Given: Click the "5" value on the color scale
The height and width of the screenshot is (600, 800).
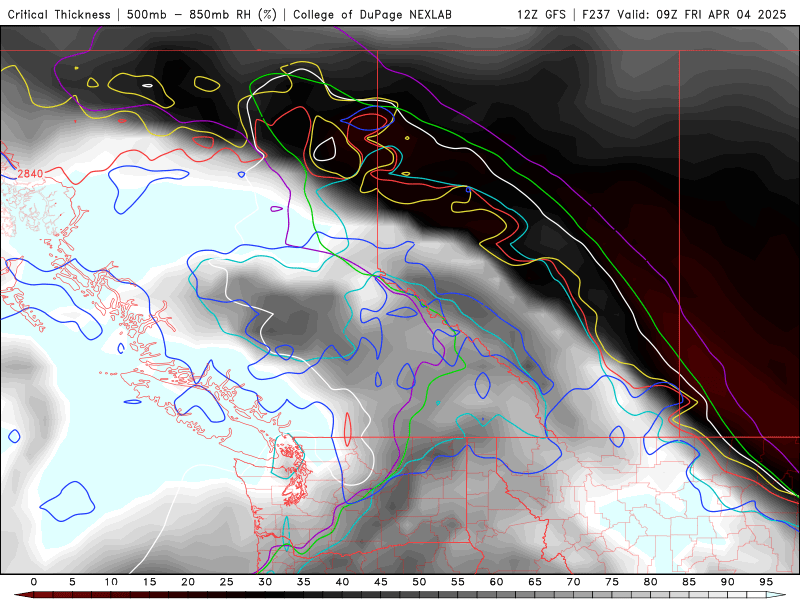Looking at the screenshot, I should [x=72, y=582].
